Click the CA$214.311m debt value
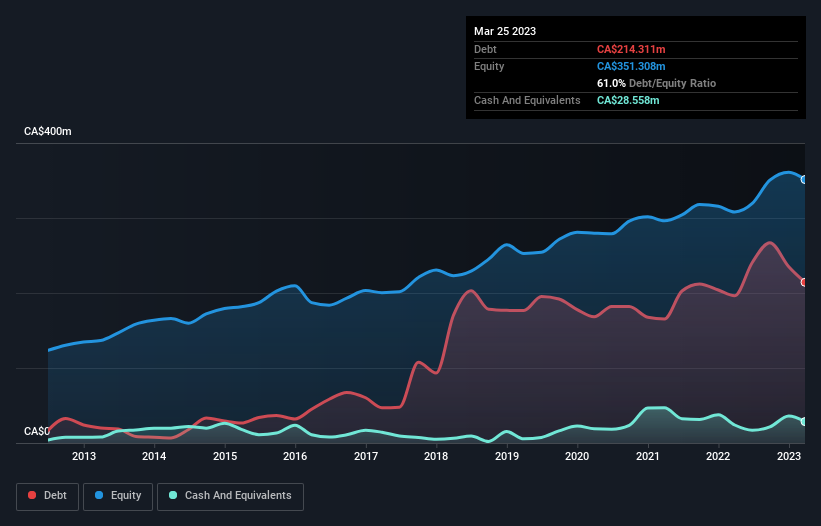Viewport: 821px width, 526px height. [631, 49]
